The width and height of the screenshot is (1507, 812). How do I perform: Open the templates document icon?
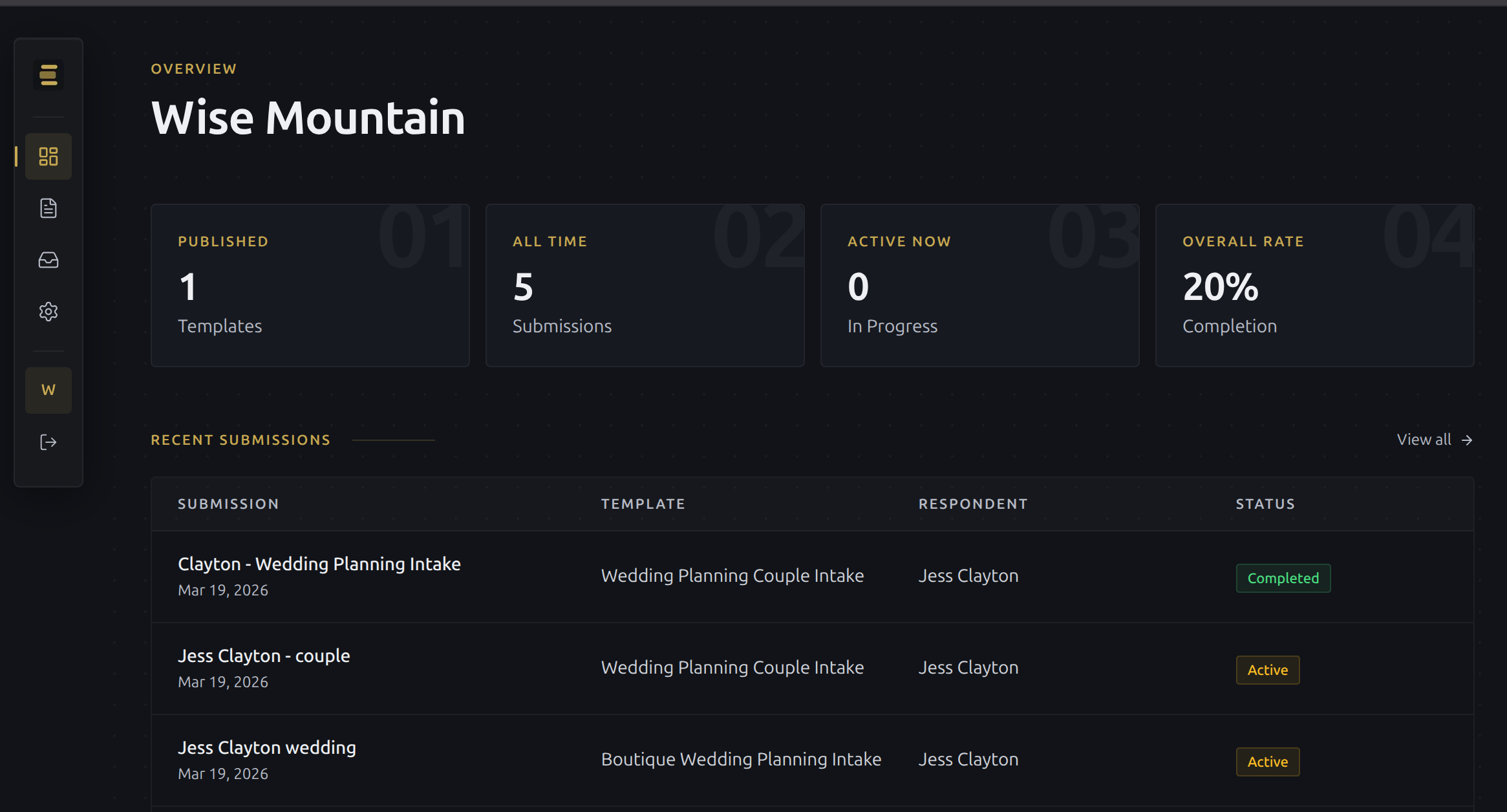(x=48, y=208)
